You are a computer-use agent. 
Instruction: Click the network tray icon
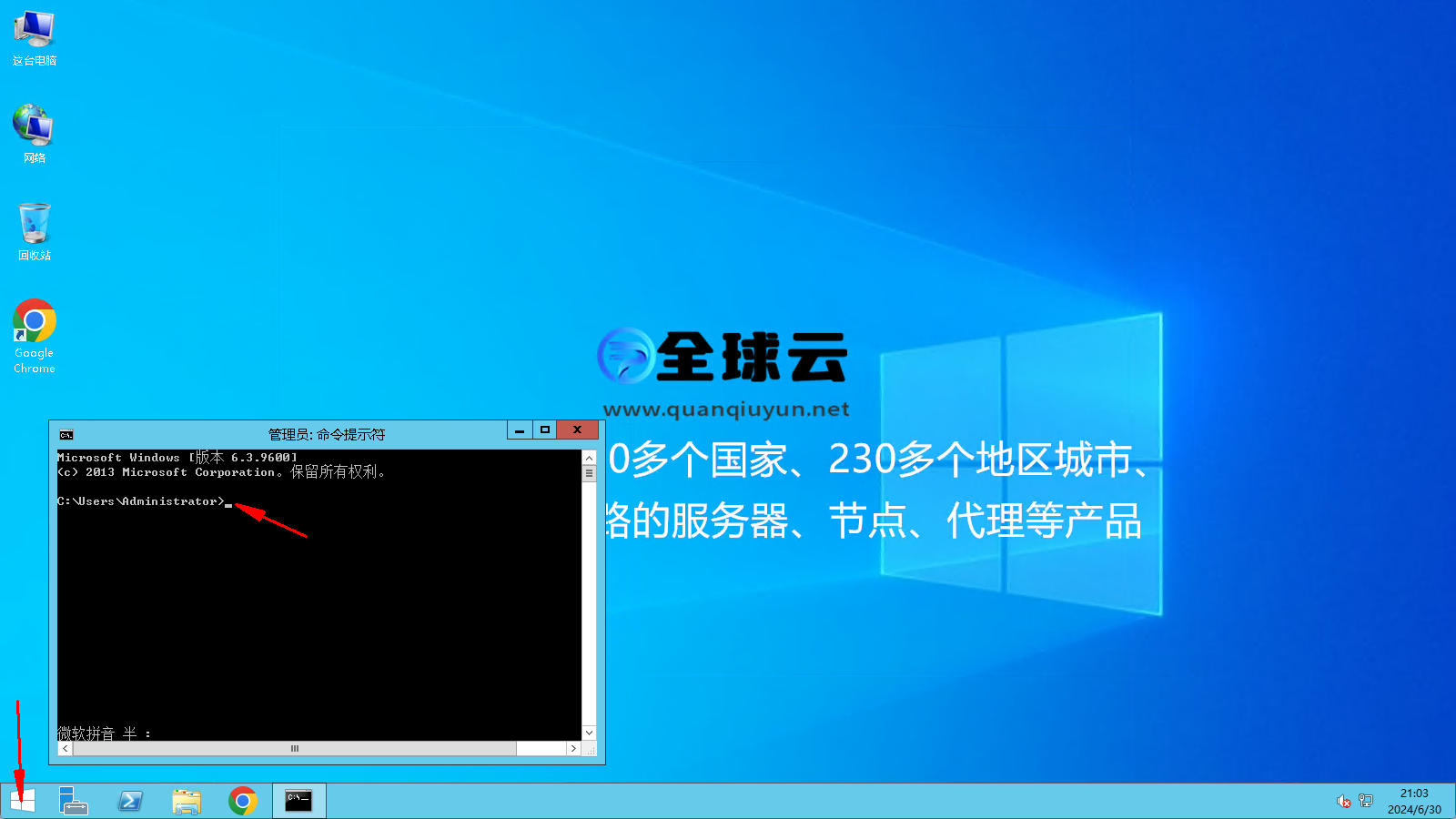coord(1366,801)
